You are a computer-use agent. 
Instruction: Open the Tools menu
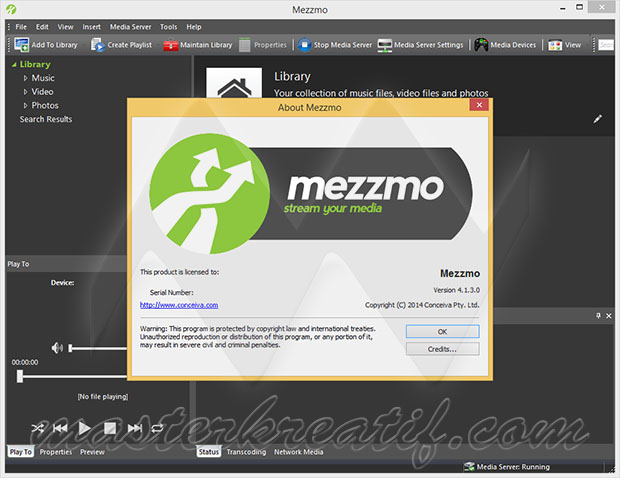tap(168, 27)
